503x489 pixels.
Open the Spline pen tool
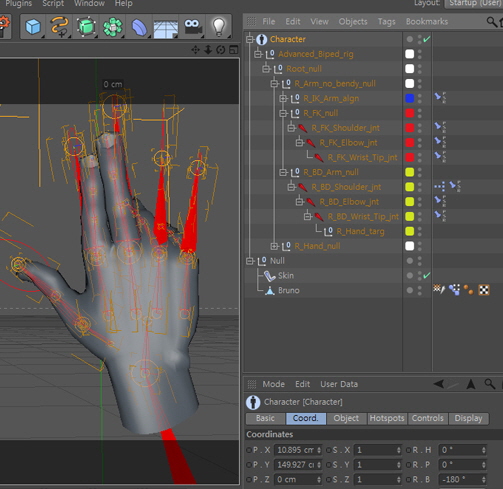[x=59, y=27]
